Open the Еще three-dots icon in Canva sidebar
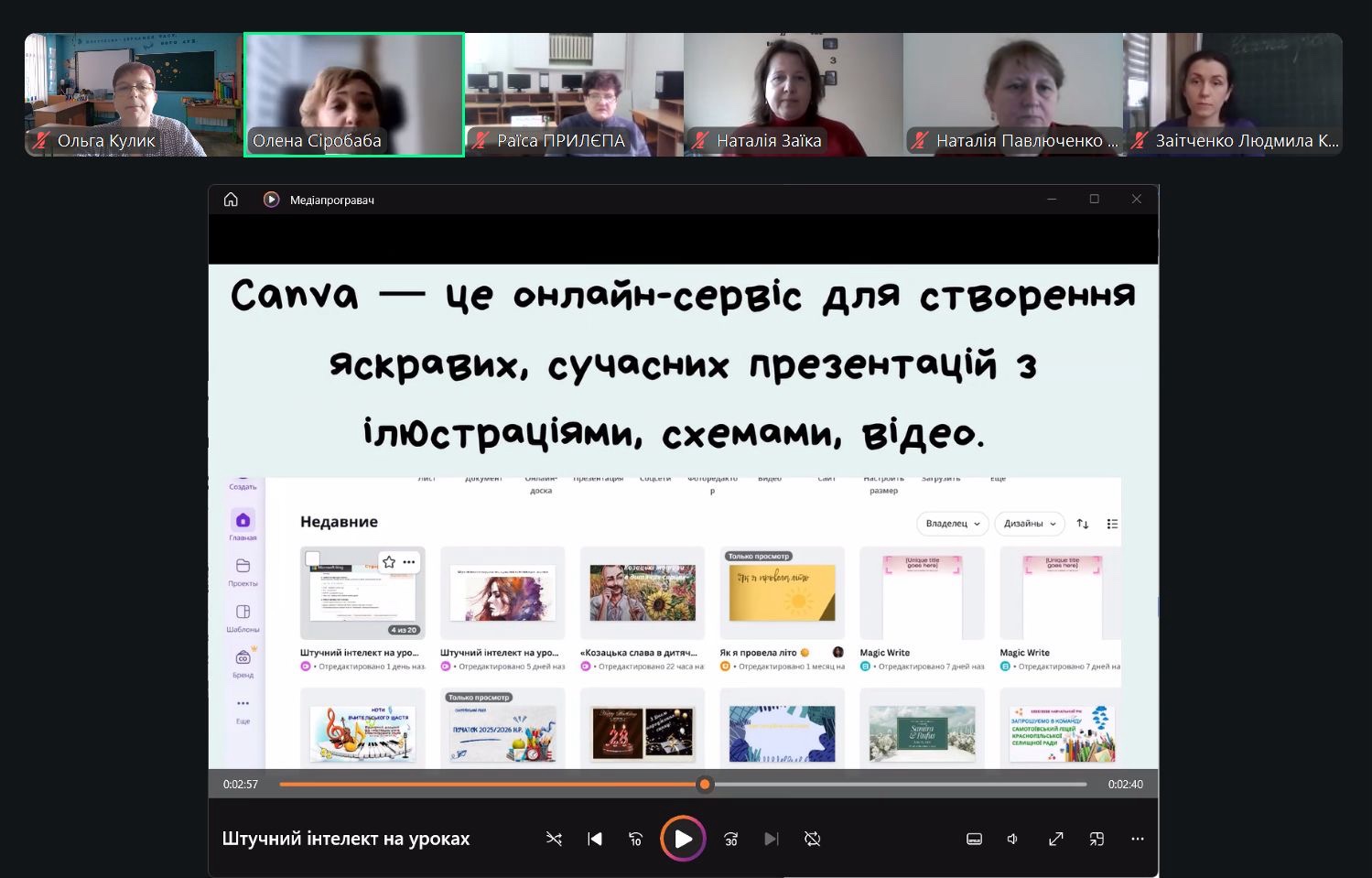1372x878 pixels. [x=243, y=703]
